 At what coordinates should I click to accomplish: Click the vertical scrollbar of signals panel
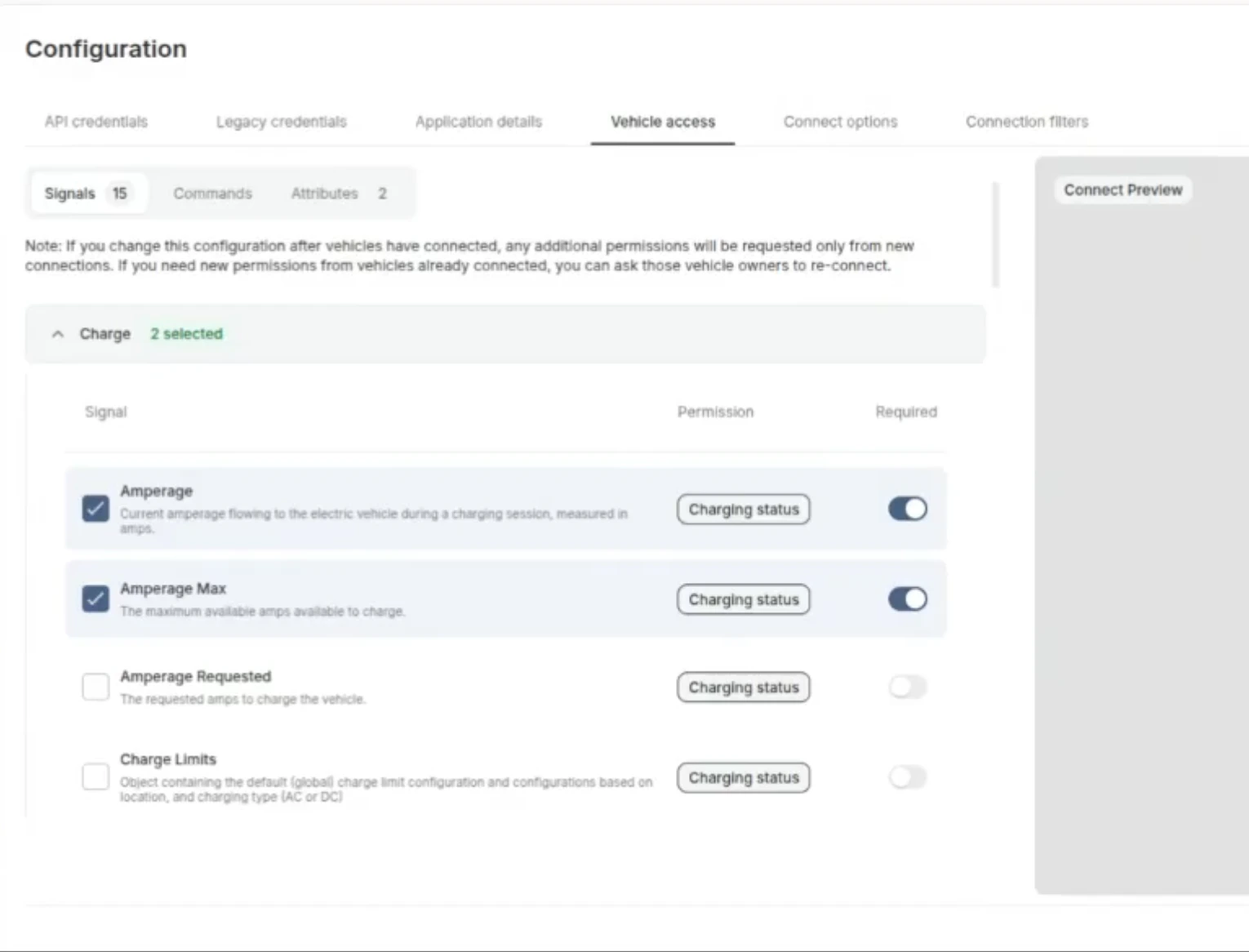(x=995, y=235)
